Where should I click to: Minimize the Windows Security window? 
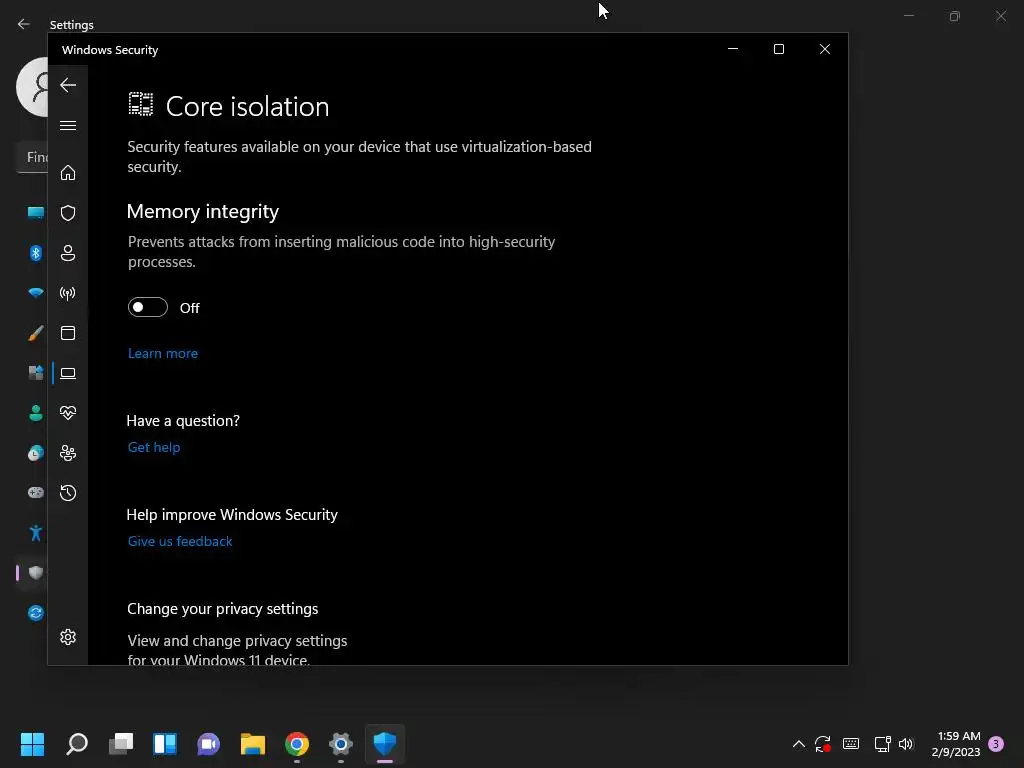point(733,49)
